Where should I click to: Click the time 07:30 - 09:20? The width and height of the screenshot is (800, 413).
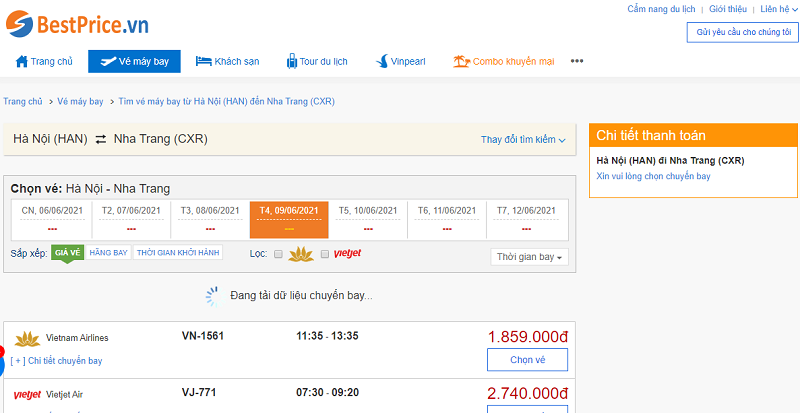pyautogui.click(x=327, y=393)
